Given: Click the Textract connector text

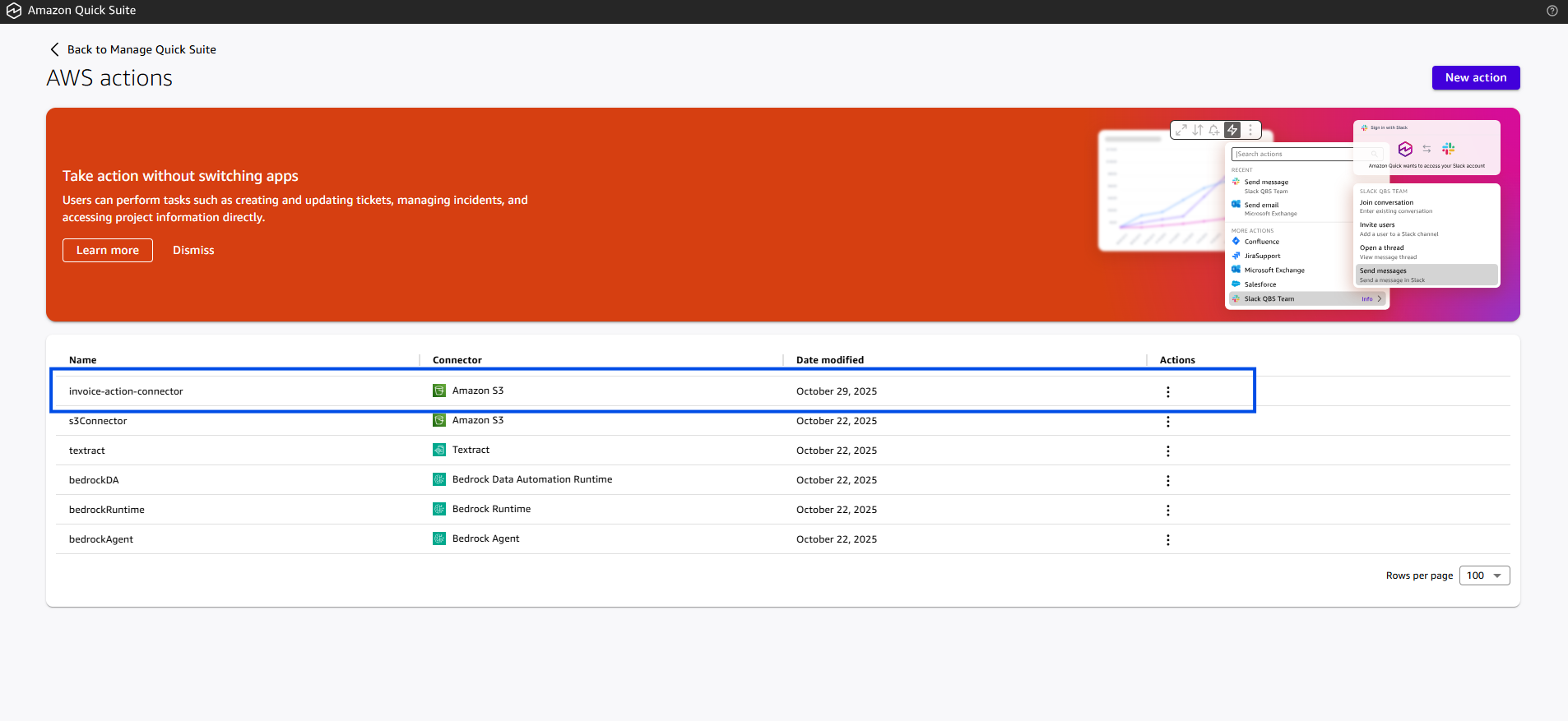Looking at the screenshot, I should click(x=471, y=450).
